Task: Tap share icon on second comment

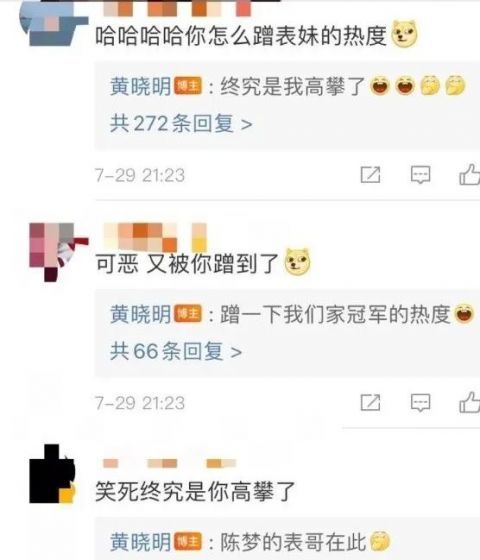Action: [x=370, y=402]
